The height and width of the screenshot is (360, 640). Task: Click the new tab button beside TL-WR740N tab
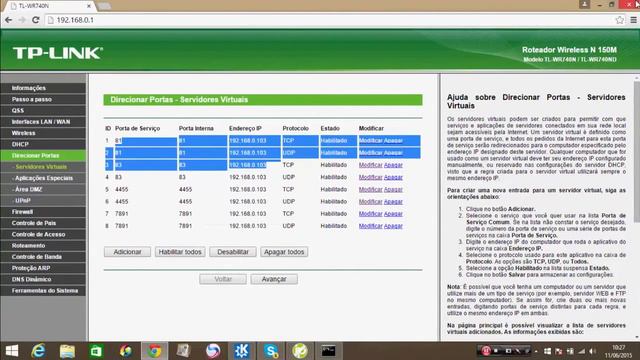click(x=104, y=6)
